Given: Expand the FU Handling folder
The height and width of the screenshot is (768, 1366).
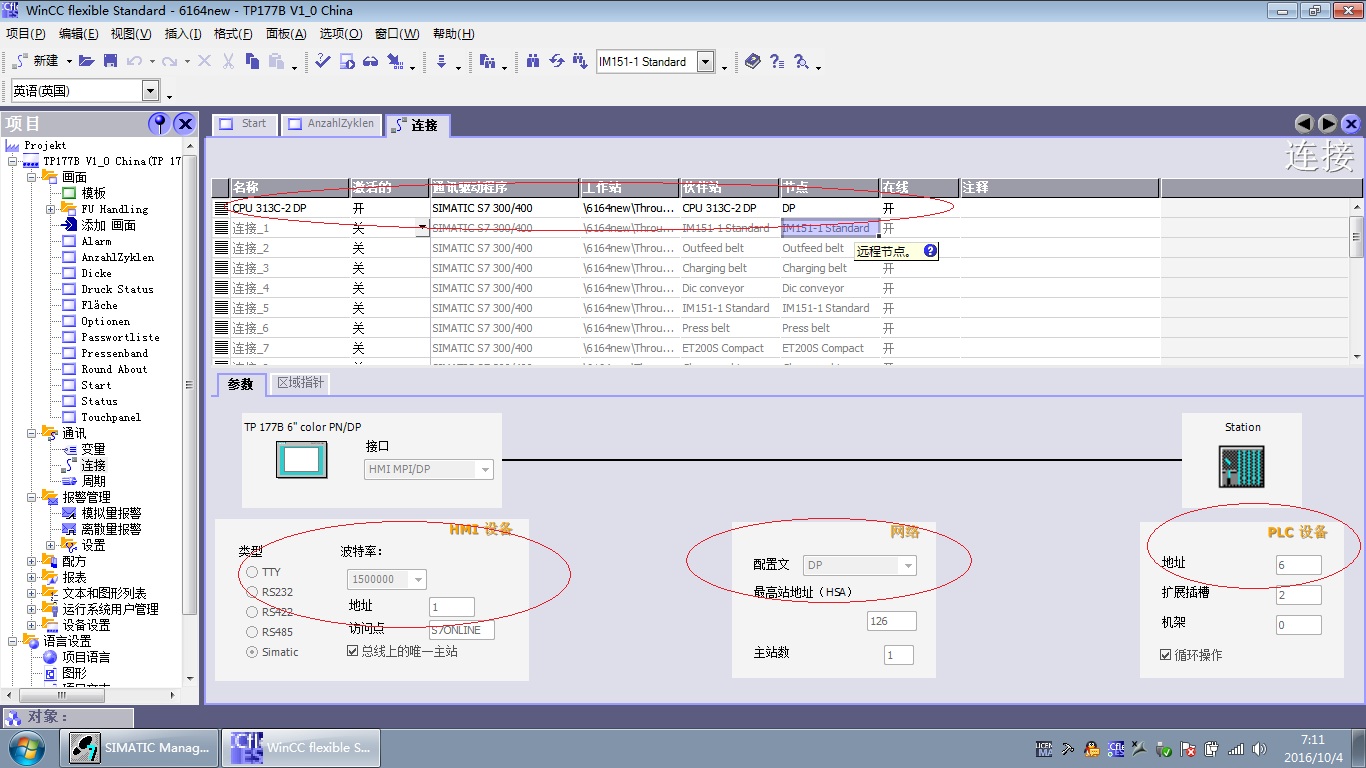Looking at the screenshot, I should [50, 209].
